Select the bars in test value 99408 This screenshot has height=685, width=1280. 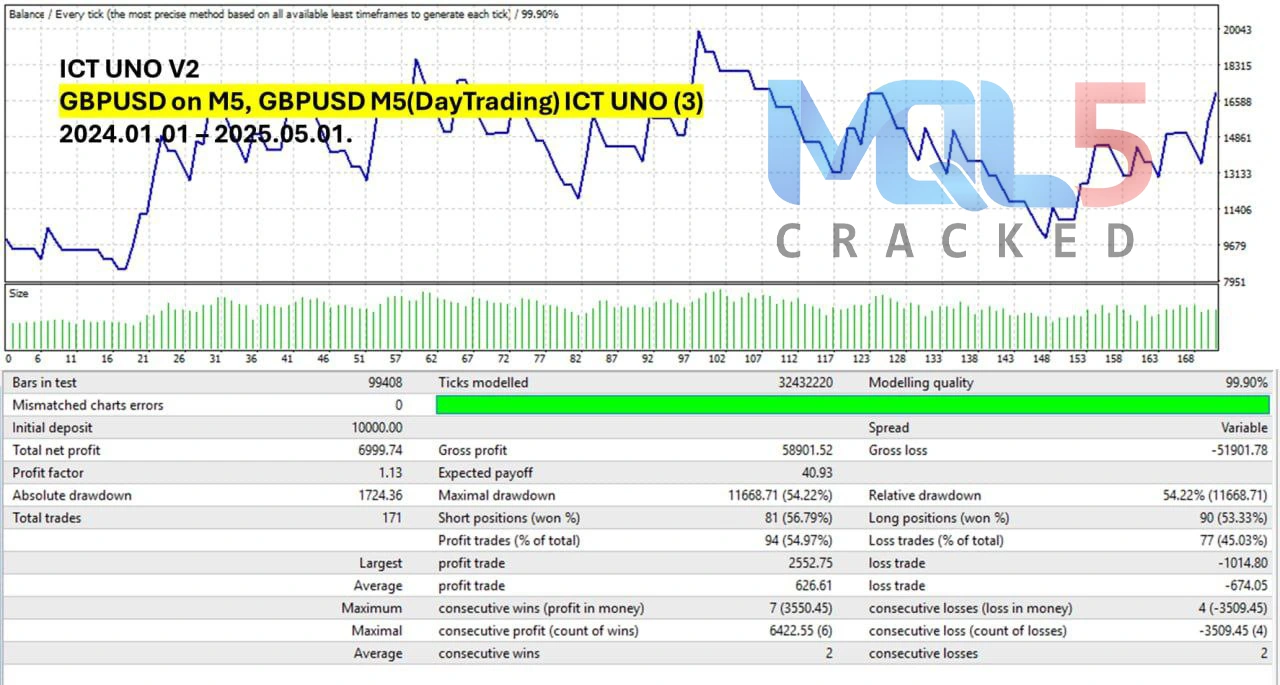[385, 382]
